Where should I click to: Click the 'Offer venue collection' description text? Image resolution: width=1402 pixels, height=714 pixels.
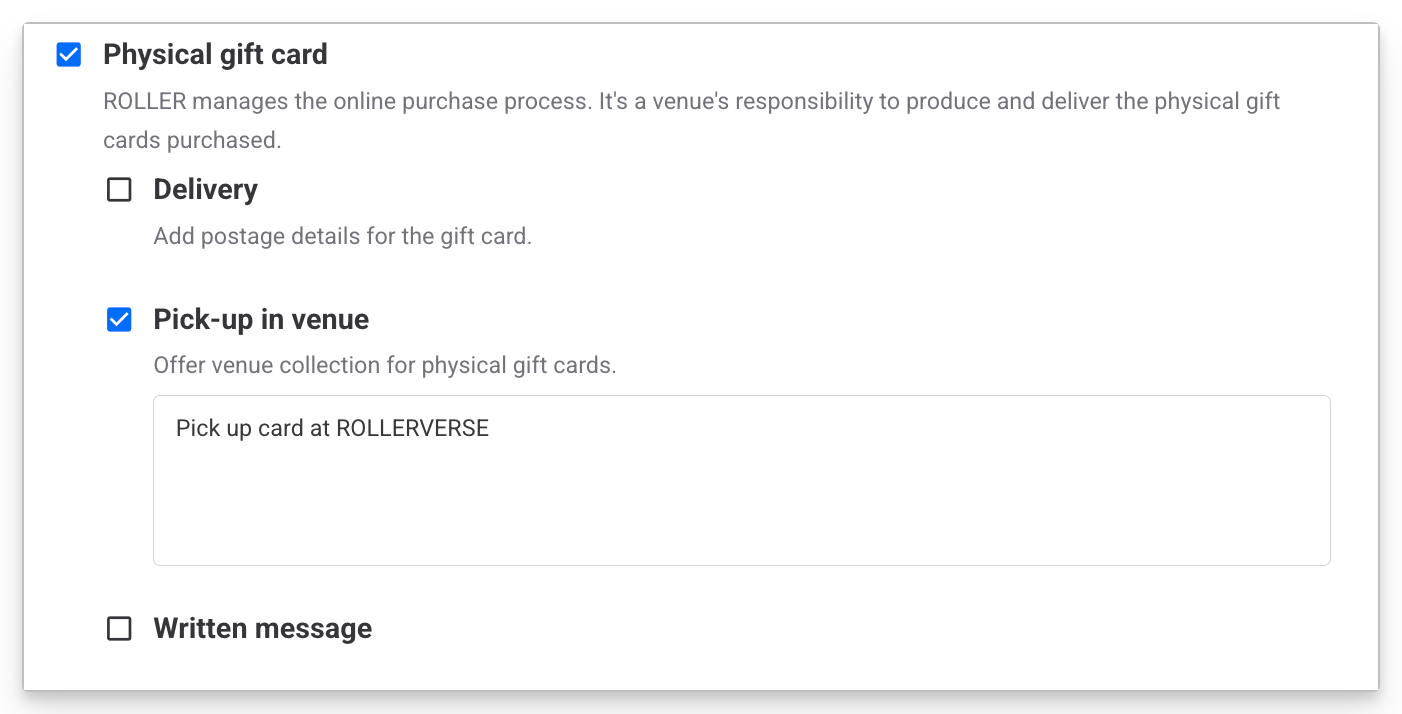pos(384,365)
